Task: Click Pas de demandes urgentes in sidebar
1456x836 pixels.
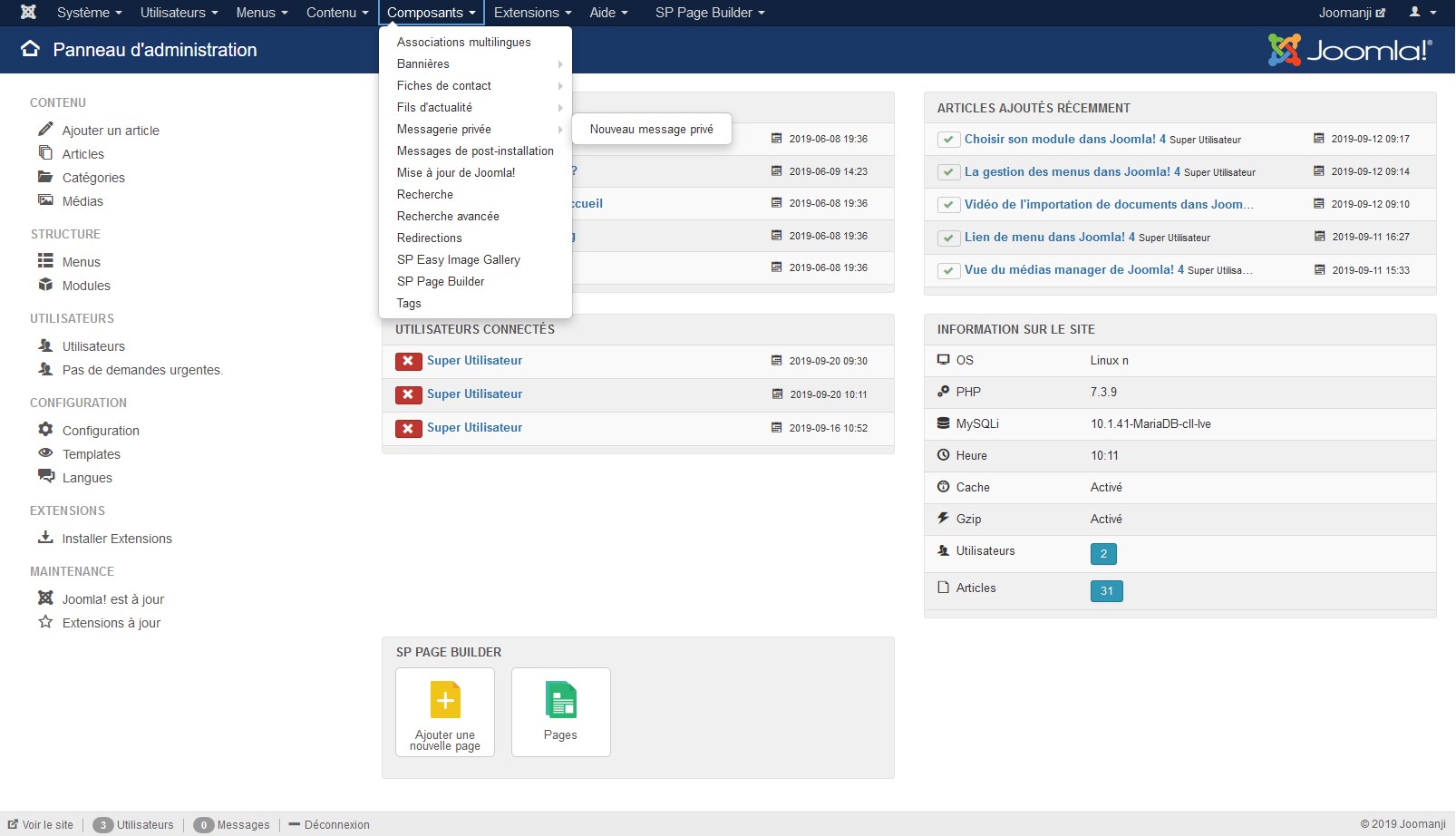Action: [x=142, y=370]
